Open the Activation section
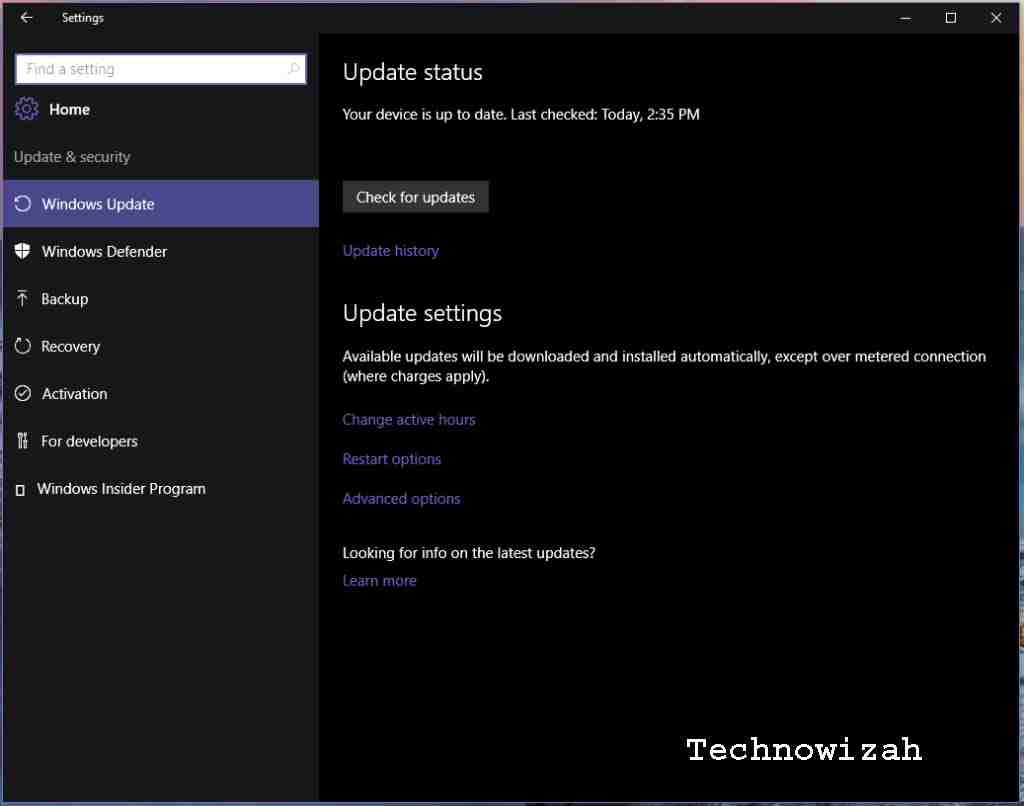 [x=161, y=393]
